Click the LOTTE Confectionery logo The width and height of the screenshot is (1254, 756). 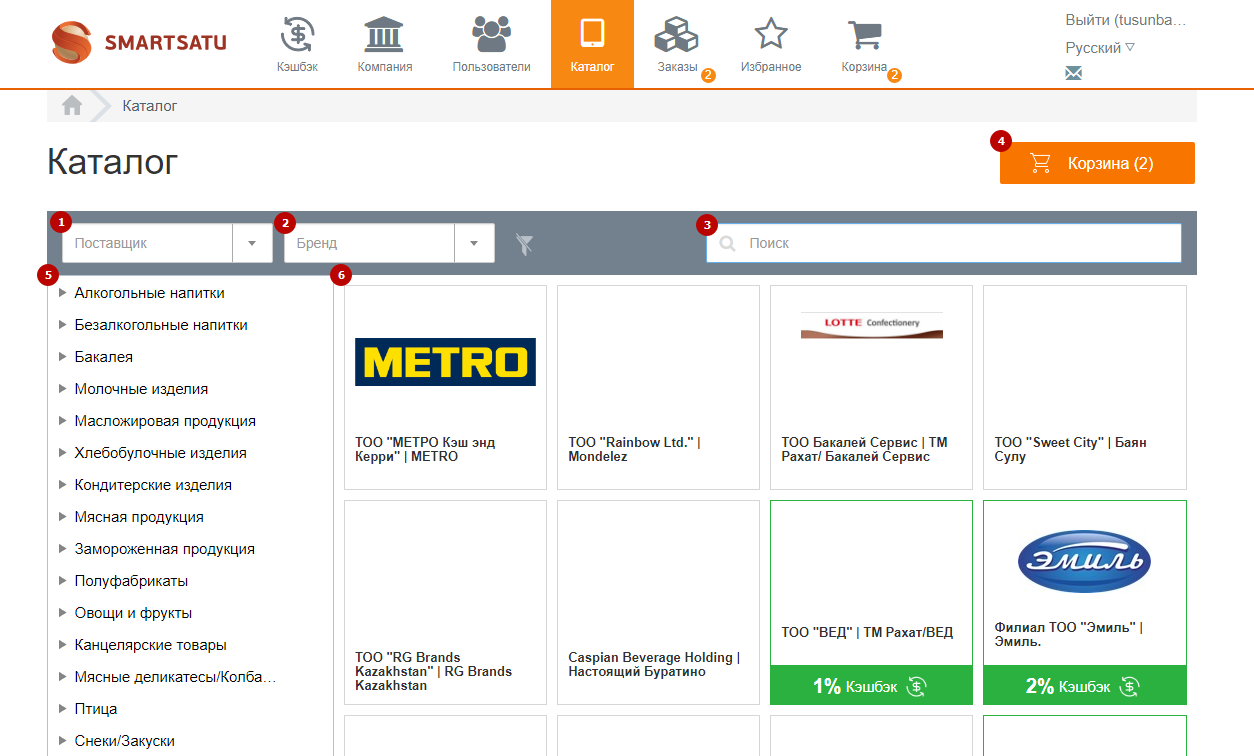872,325
